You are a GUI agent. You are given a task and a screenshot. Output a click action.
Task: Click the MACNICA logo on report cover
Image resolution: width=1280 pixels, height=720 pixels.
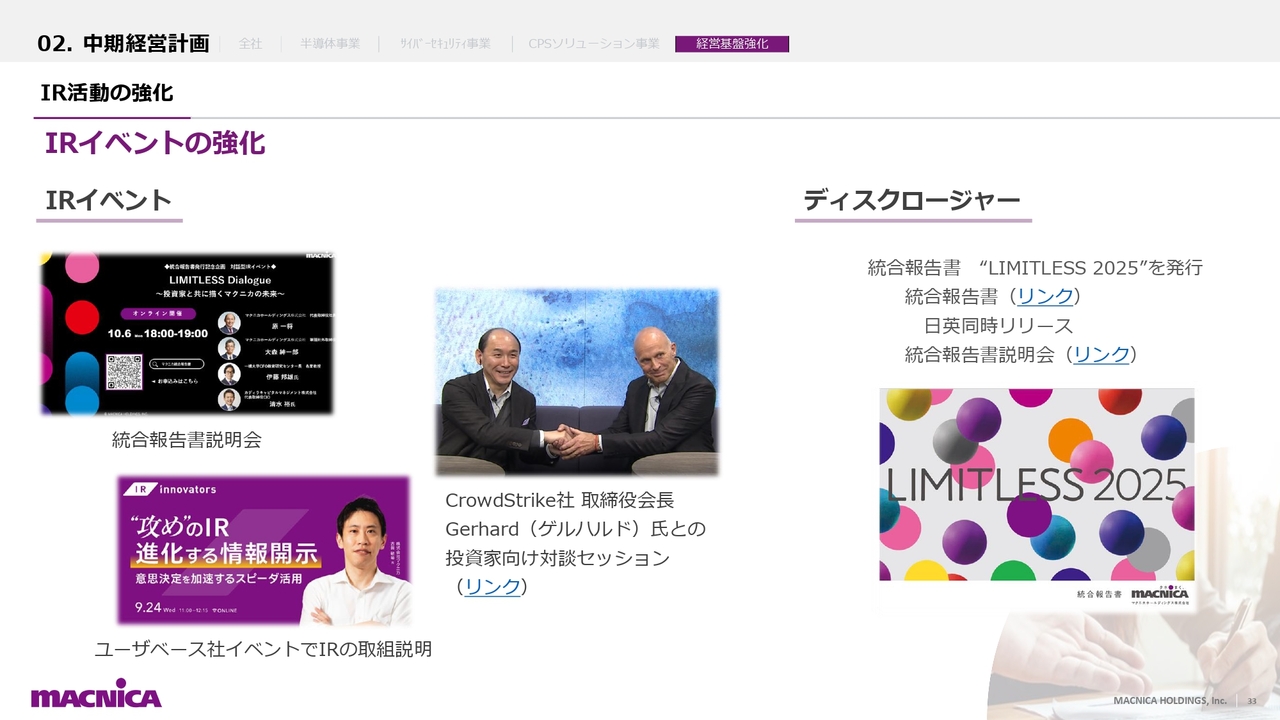tap(1159, 594)
